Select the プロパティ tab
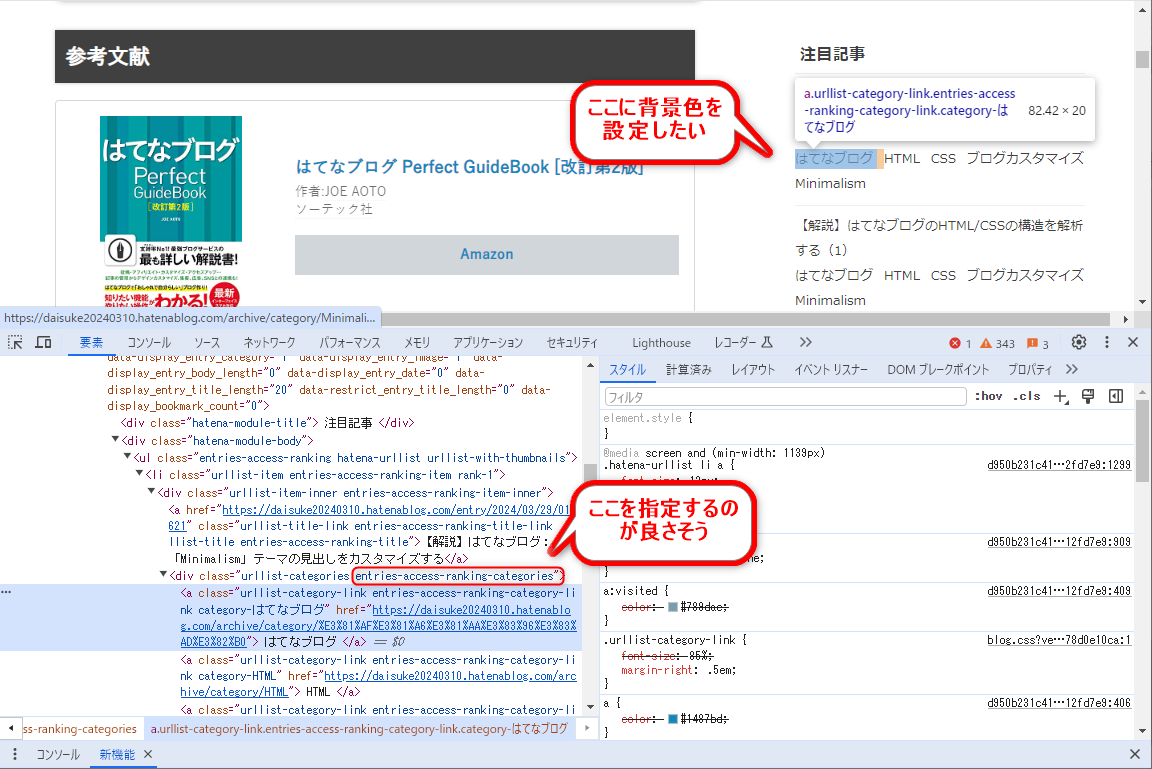 pos(1029,369)
